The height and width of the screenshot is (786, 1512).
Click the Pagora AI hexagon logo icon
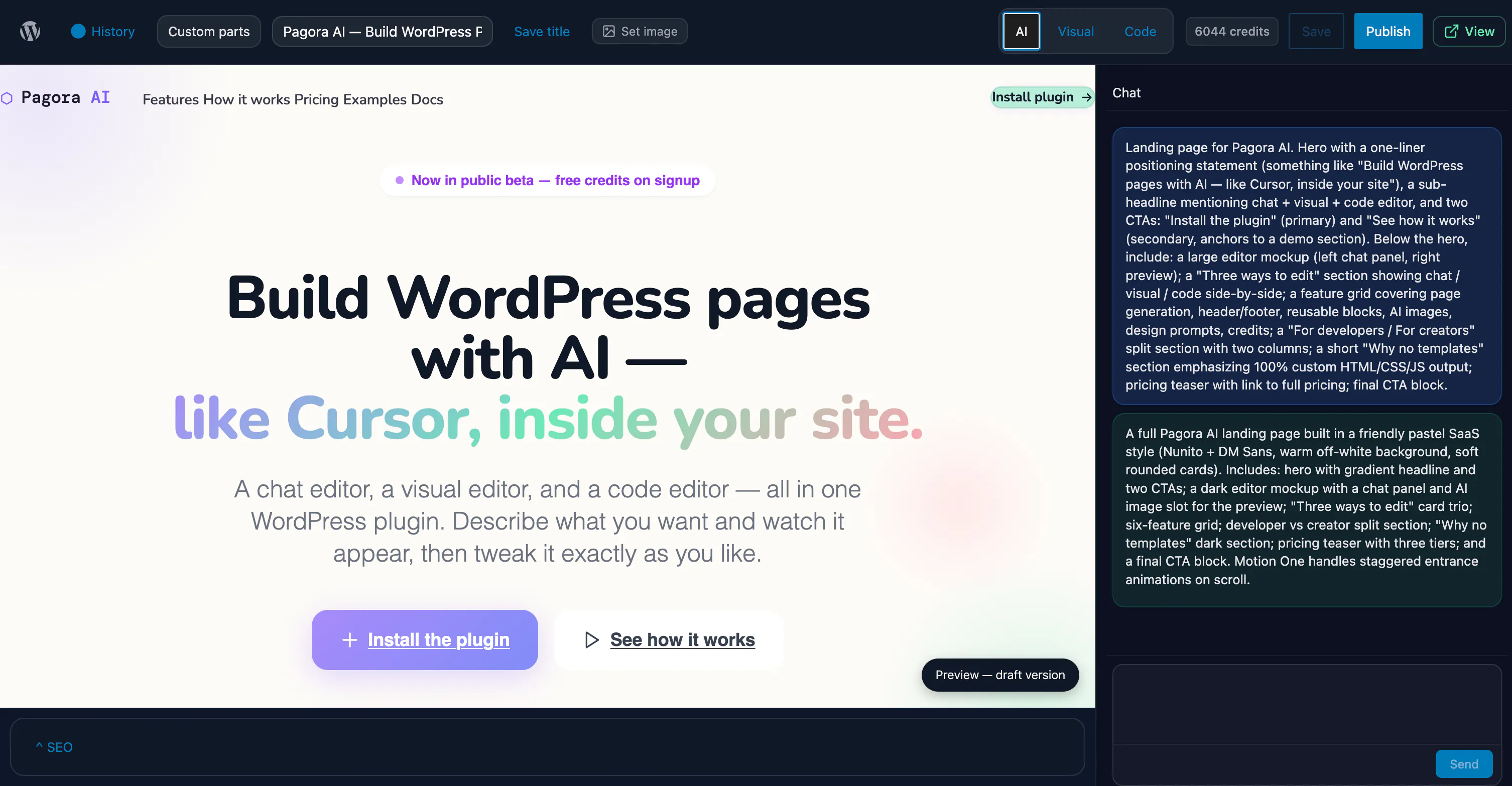click(7, 98)
